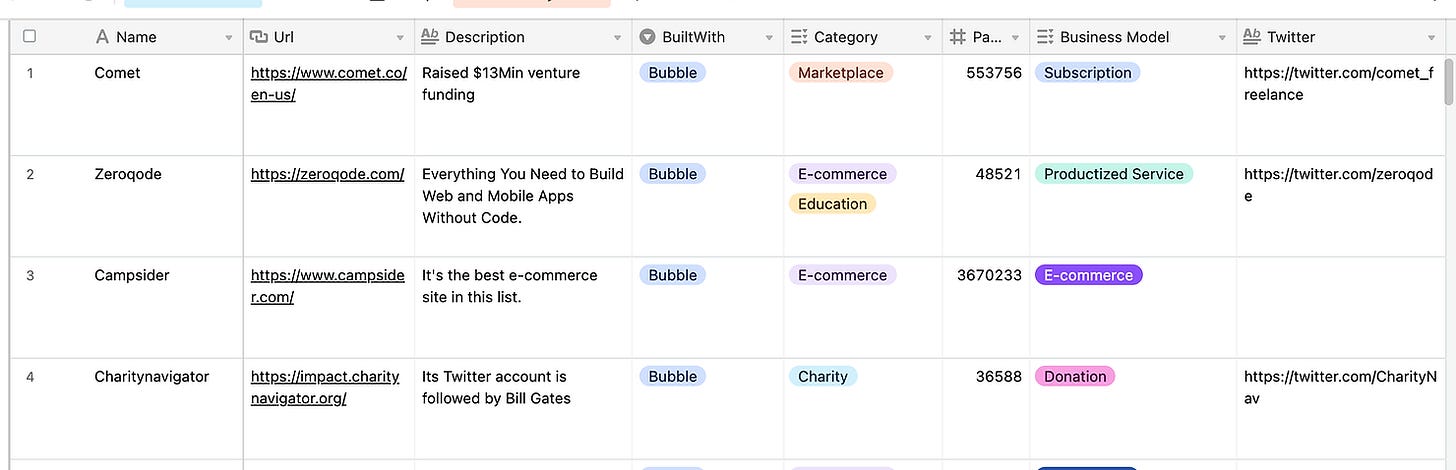The height and width of the screenshot is (470, 1456).
Task: Click the Name column text-type icon
Action: 102,37
